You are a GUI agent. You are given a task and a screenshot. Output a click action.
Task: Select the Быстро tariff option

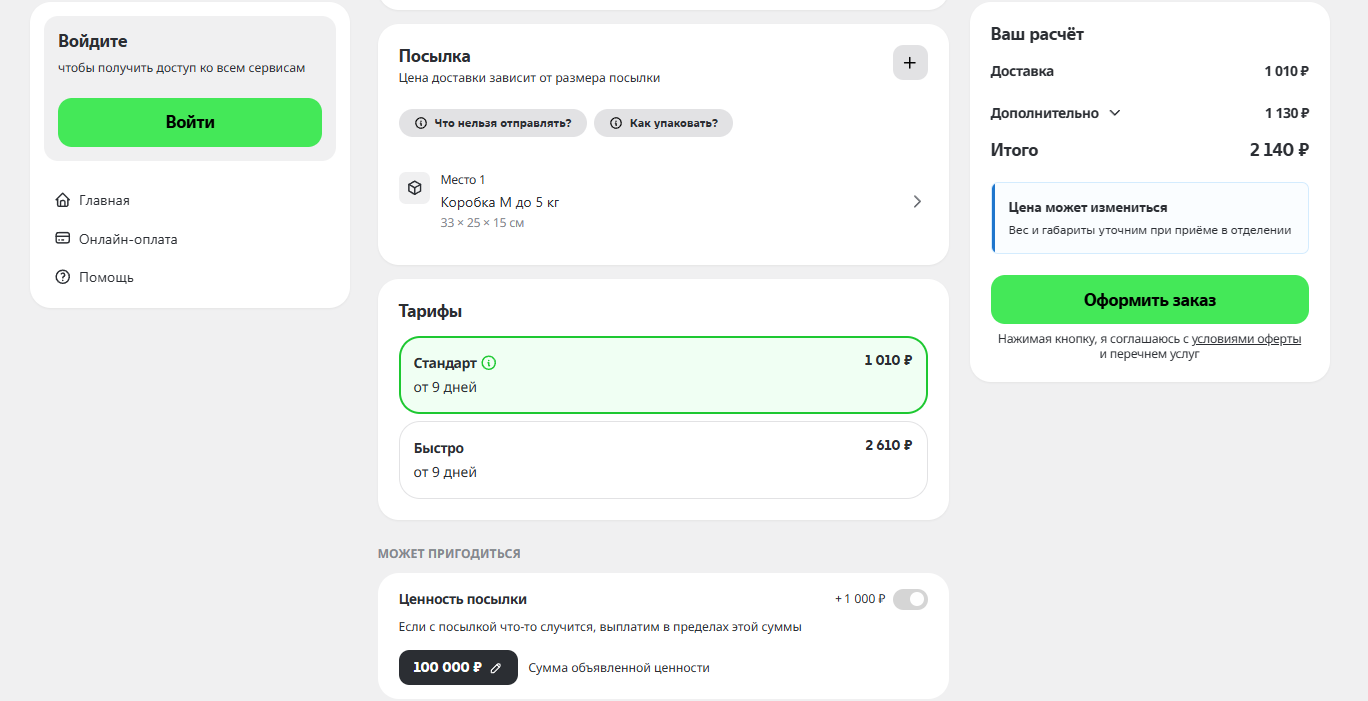tap(663, 460)
